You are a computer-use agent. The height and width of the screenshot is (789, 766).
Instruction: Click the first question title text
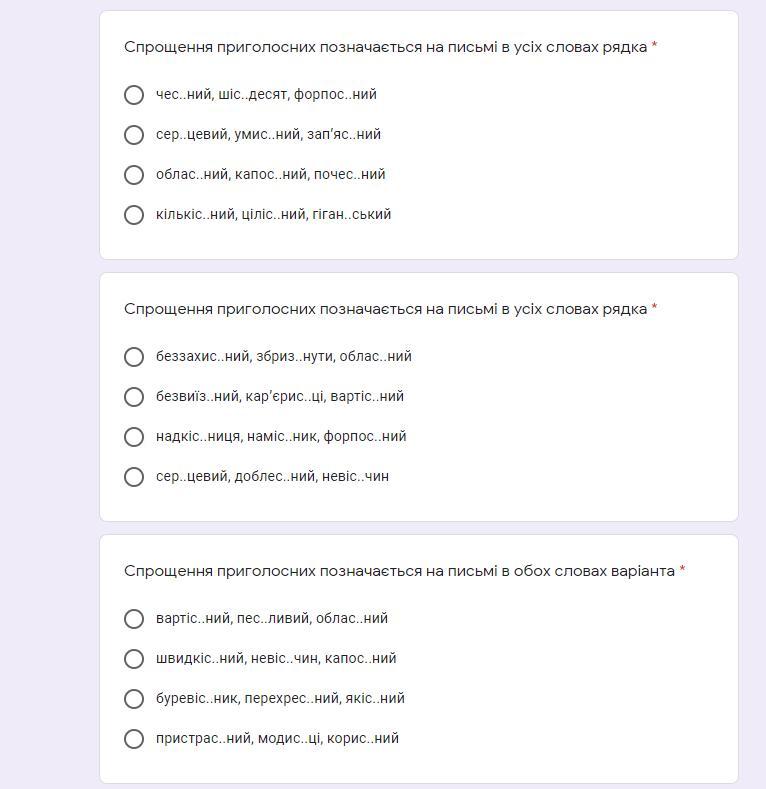coord(386,47)
